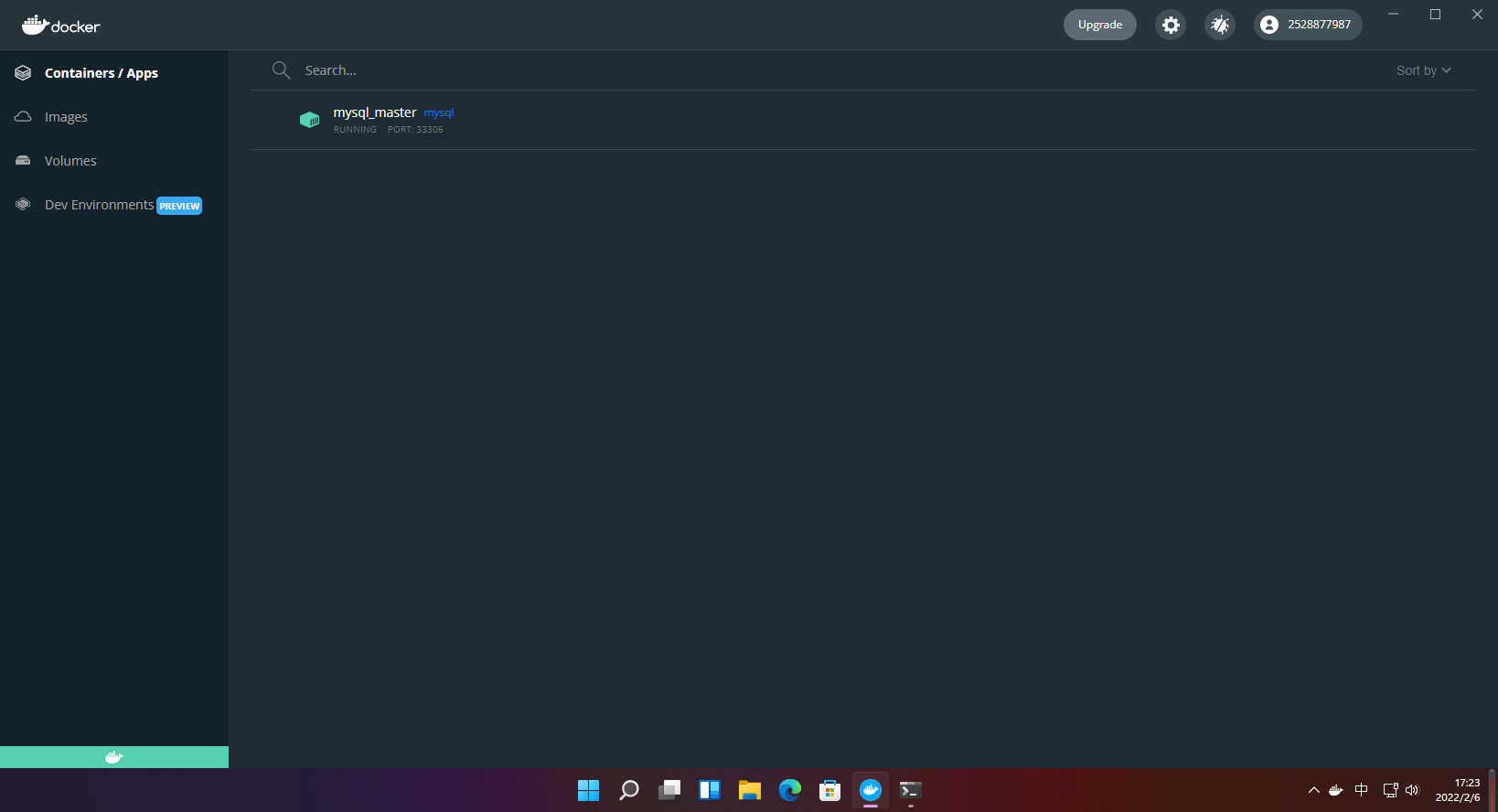
Task: Open File Explorer from taskbar
Action: pos(750,790)
